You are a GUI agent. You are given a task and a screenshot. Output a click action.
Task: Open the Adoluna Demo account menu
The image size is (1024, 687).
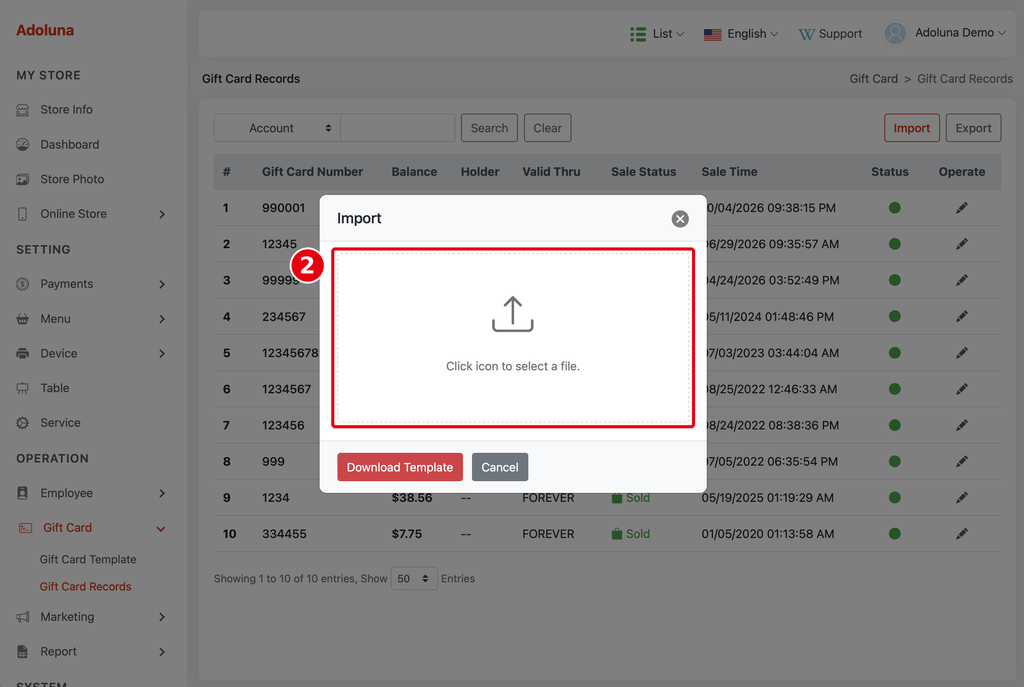pos(960,33)
